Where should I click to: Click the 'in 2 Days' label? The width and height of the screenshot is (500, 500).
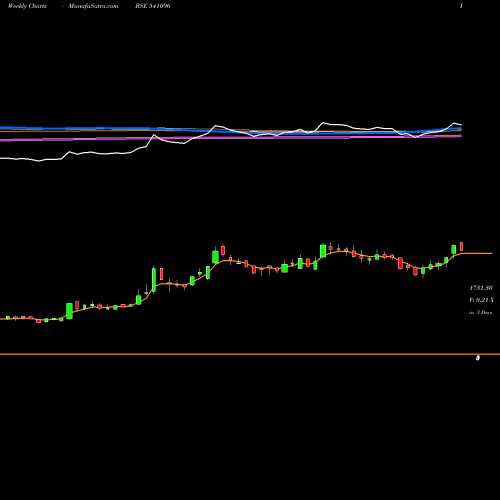[480, 312]
